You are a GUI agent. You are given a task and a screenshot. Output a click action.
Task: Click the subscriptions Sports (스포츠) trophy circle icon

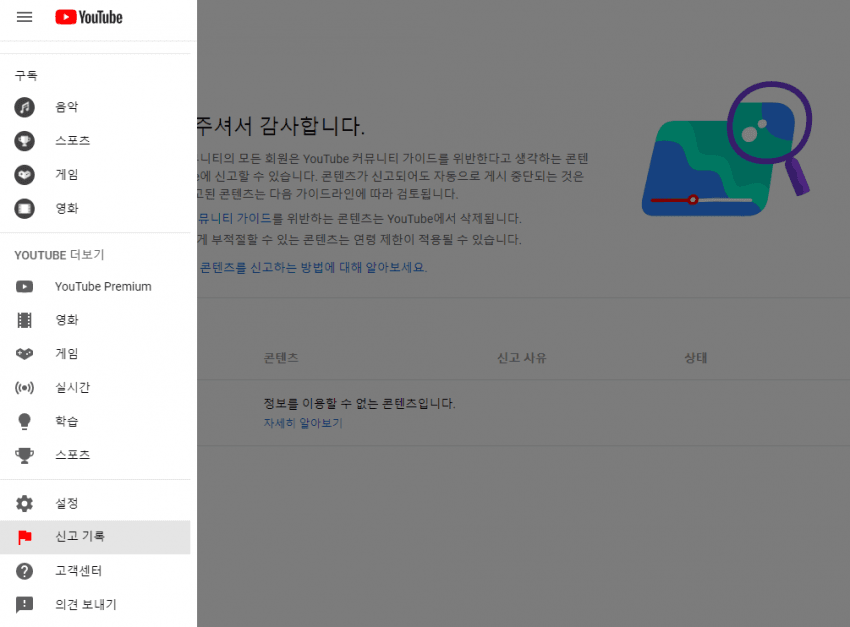pyautogui.click(x=24, y=141)
